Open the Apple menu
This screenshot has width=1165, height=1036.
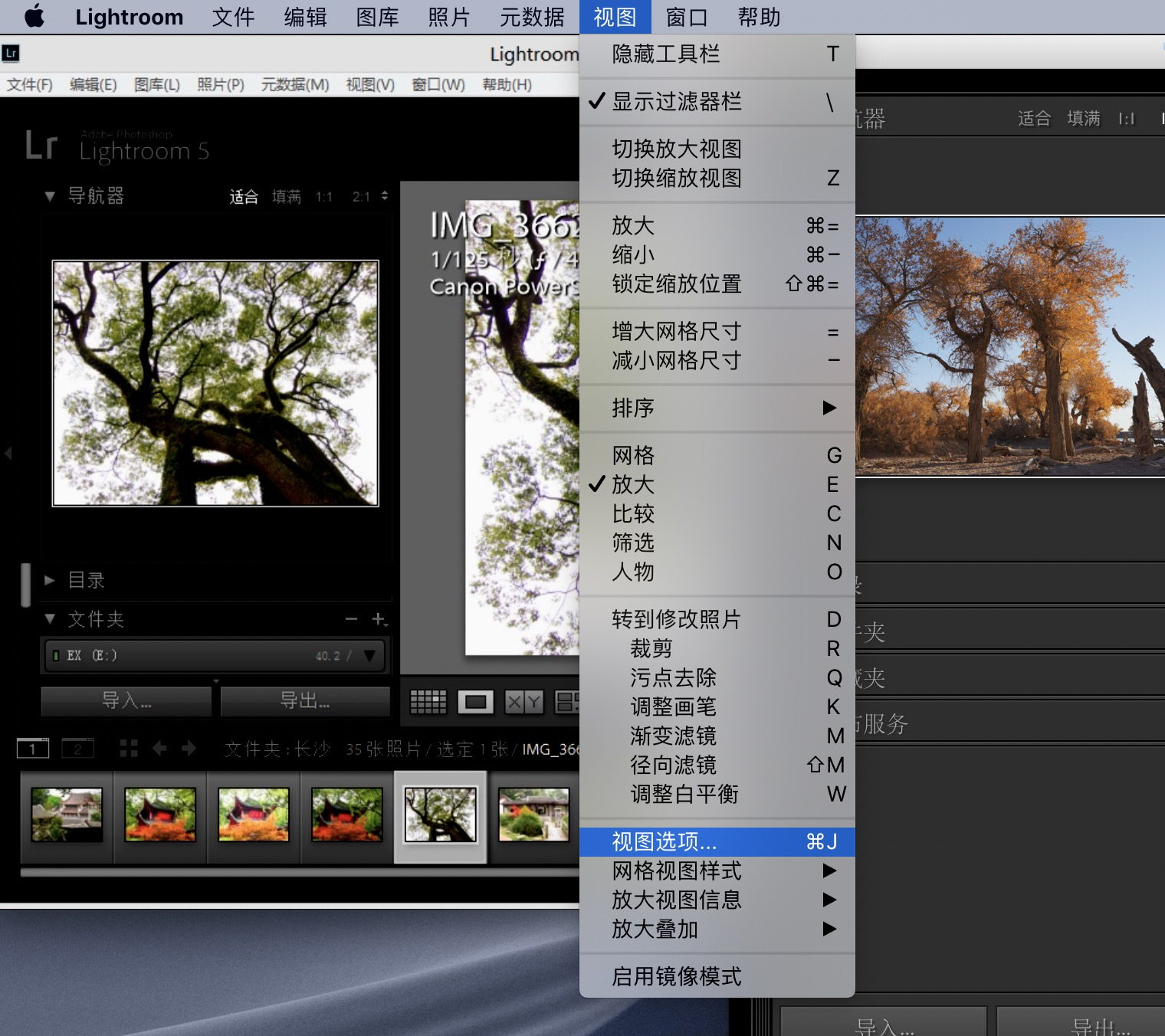tap(34, 16)
